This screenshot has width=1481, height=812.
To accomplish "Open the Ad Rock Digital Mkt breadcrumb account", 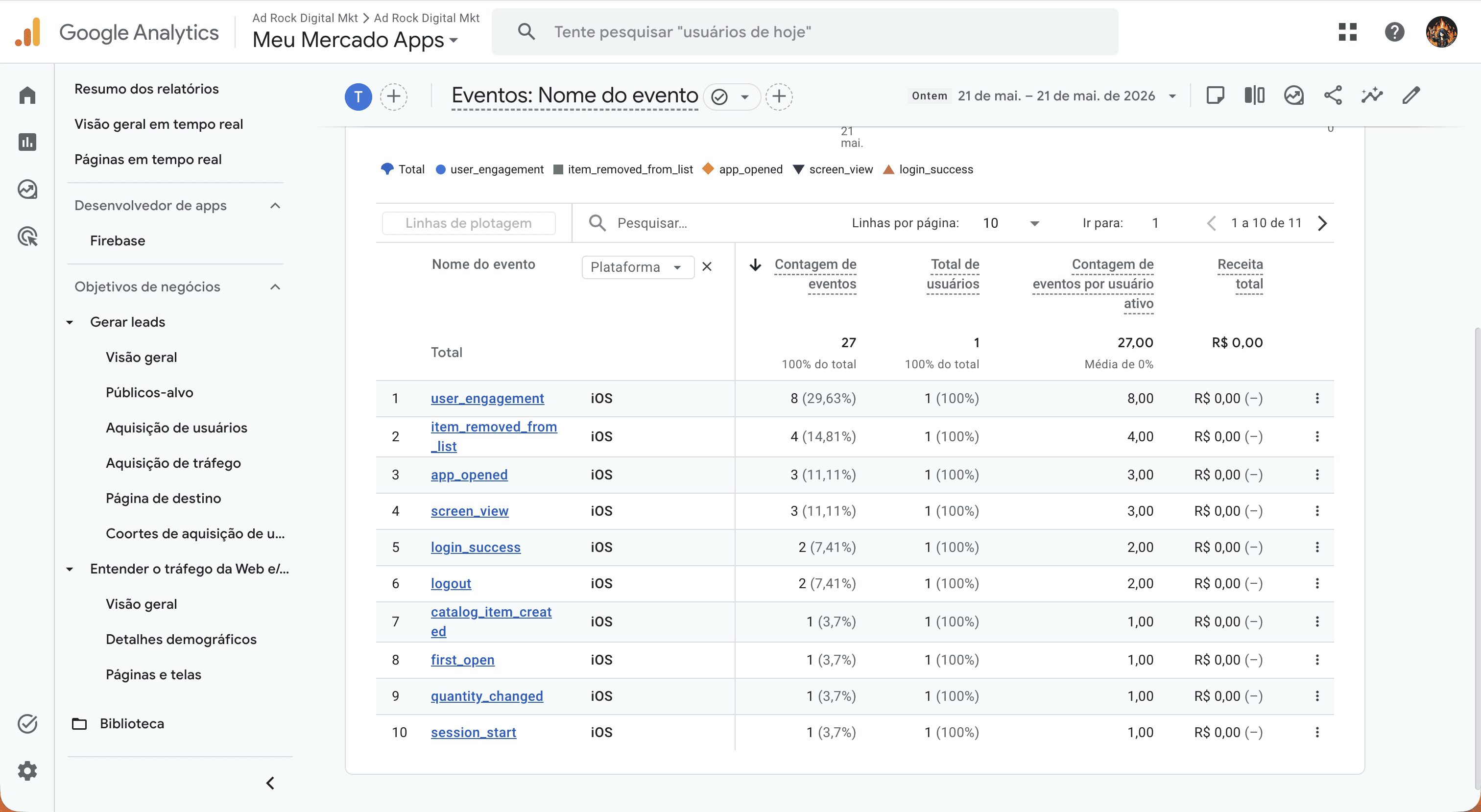I will (x=305, y=18).
